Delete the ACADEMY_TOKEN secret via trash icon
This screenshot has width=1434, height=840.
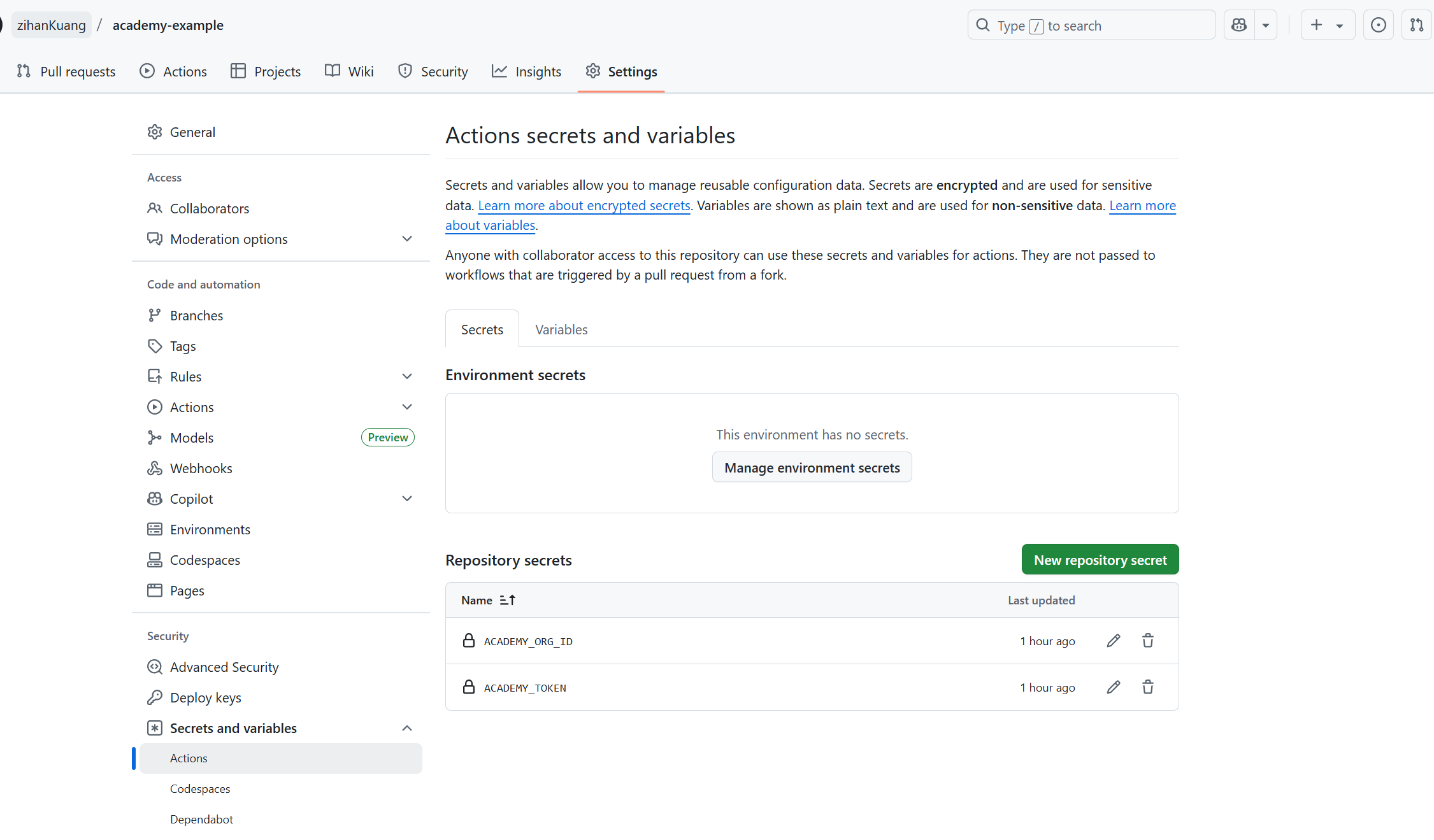point(1147,687)
